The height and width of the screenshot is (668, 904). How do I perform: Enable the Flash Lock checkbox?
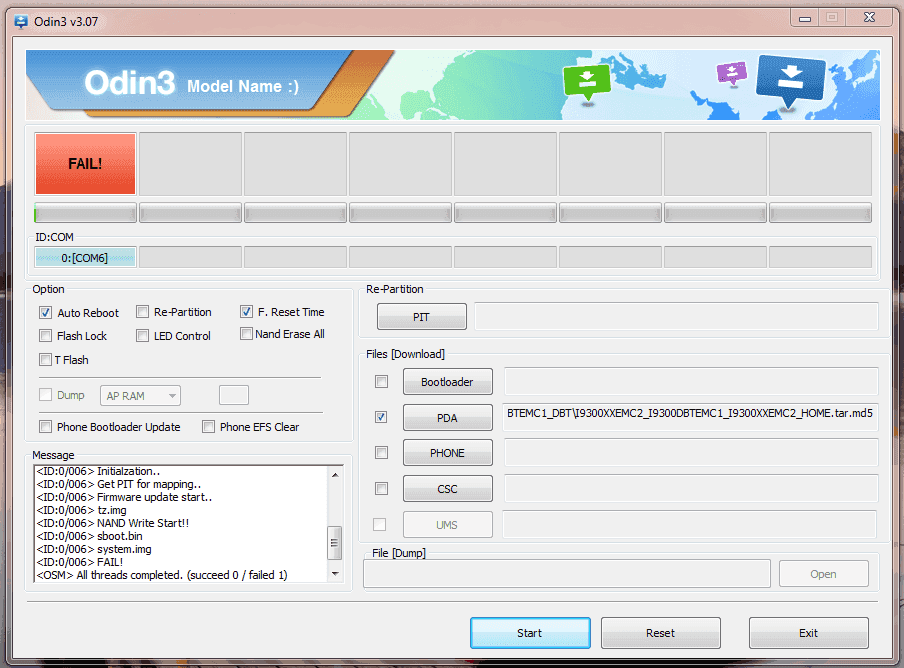click(x=46, y=335)
